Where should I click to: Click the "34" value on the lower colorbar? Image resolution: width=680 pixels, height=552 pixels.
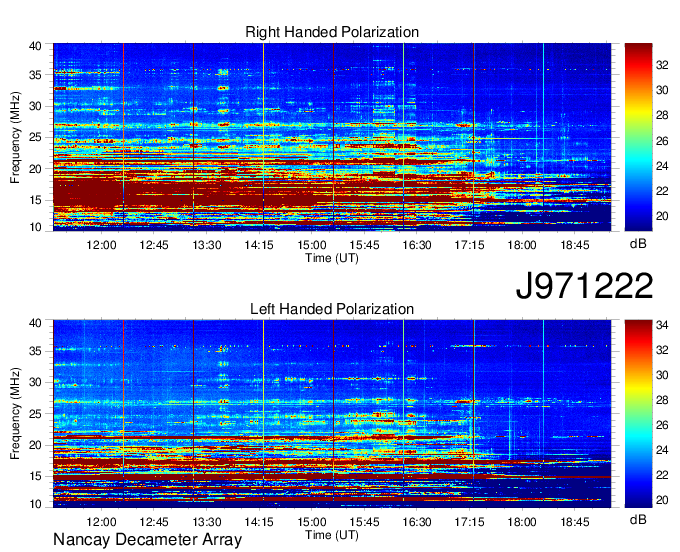(662, 324)
